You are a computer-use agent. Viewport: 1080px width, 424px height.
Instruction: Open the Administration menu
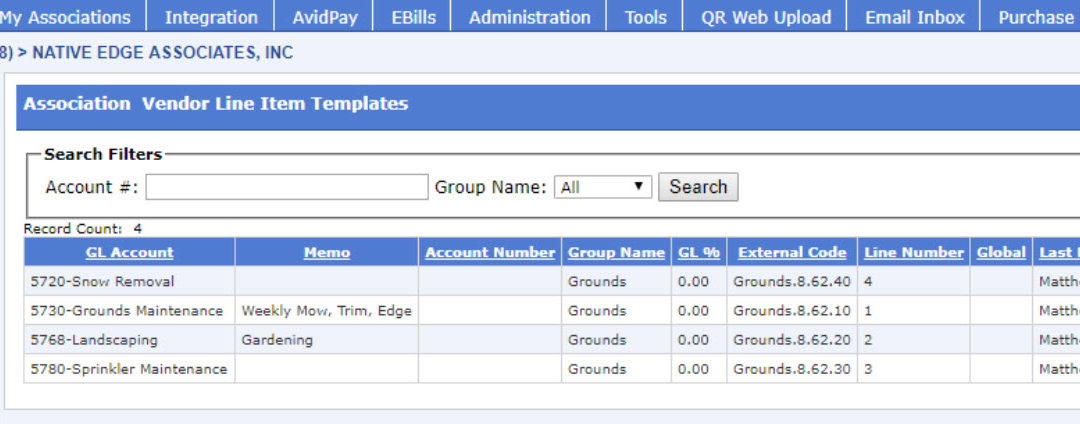tap(529, 17)
